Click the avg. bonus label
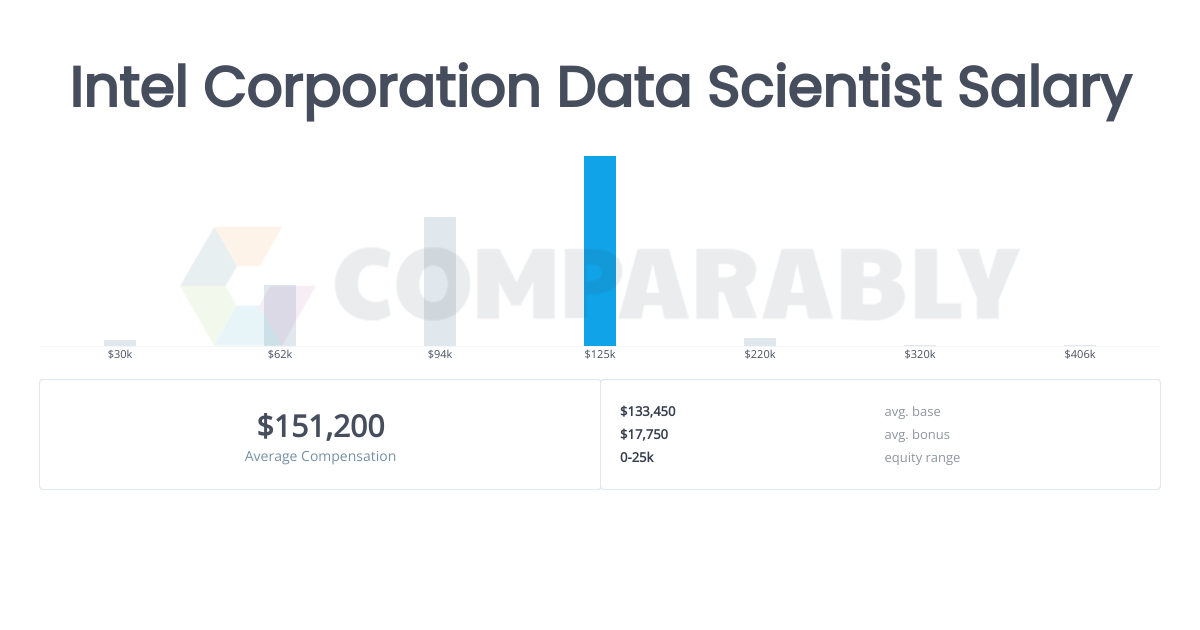Image resolution: width=1200 pixels, height=630 pixels. point(917,434)
